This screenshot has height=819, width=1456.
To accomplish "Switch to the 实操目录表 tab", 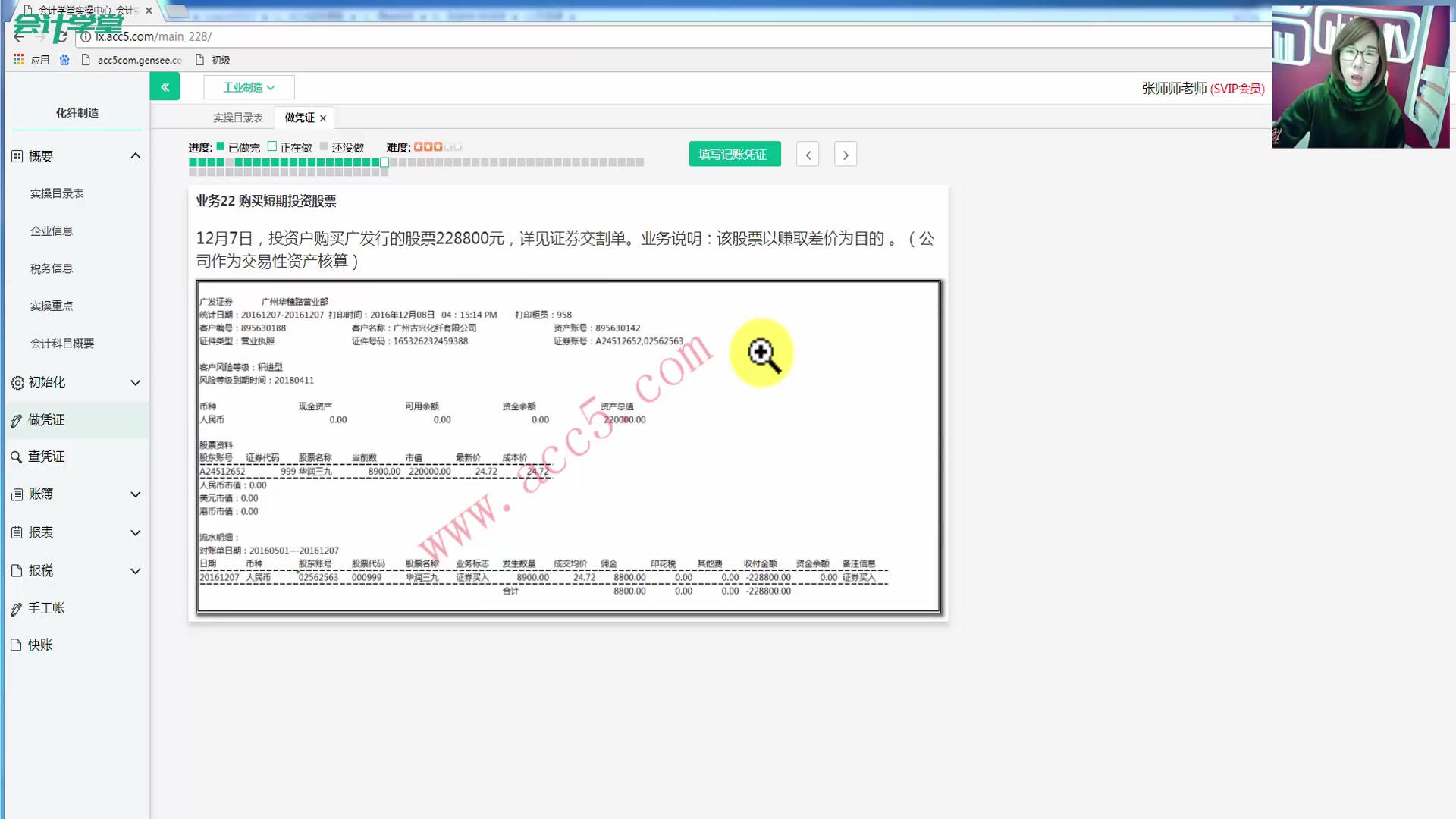I will 237,118.
